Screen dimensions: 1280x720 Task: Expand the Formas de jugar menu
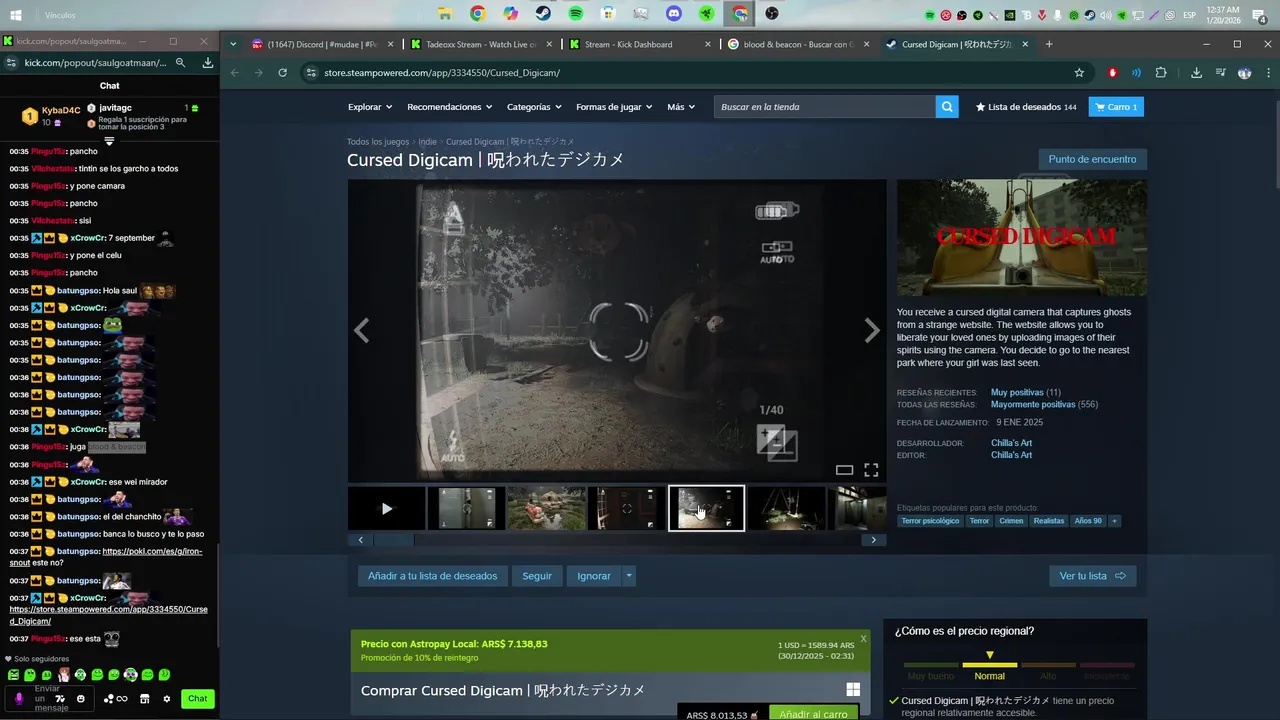click(614, 107)
